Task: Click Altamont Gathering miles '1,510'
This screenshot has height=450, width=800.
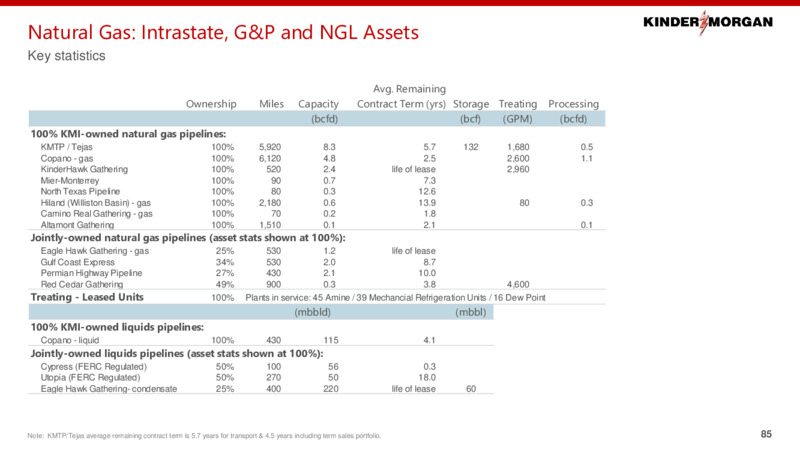Action: (270, 224)
